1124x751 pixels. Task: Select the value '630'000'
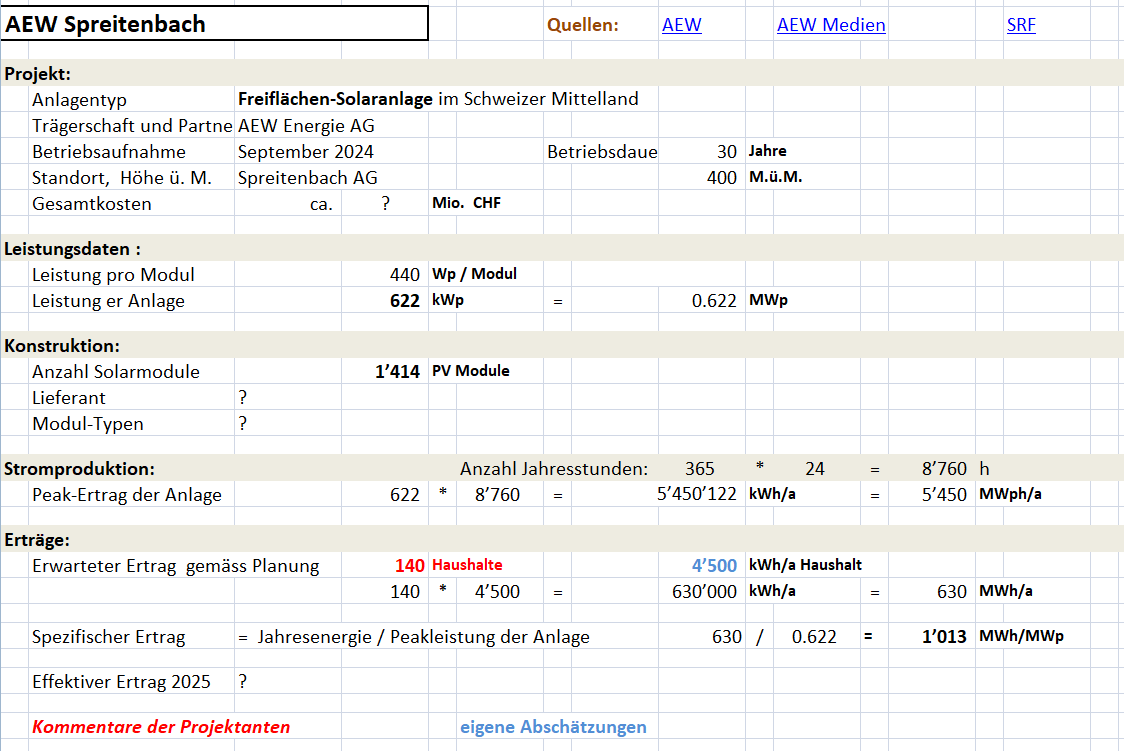(x=704, y=592)
